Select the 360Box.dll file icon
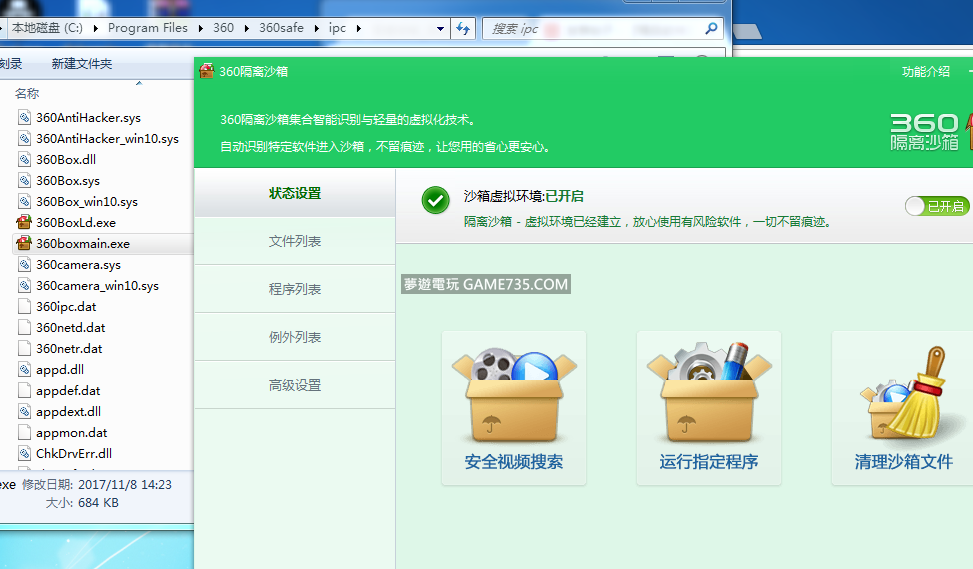The width and height of the screenshot is (973, 569). [24, 159]
